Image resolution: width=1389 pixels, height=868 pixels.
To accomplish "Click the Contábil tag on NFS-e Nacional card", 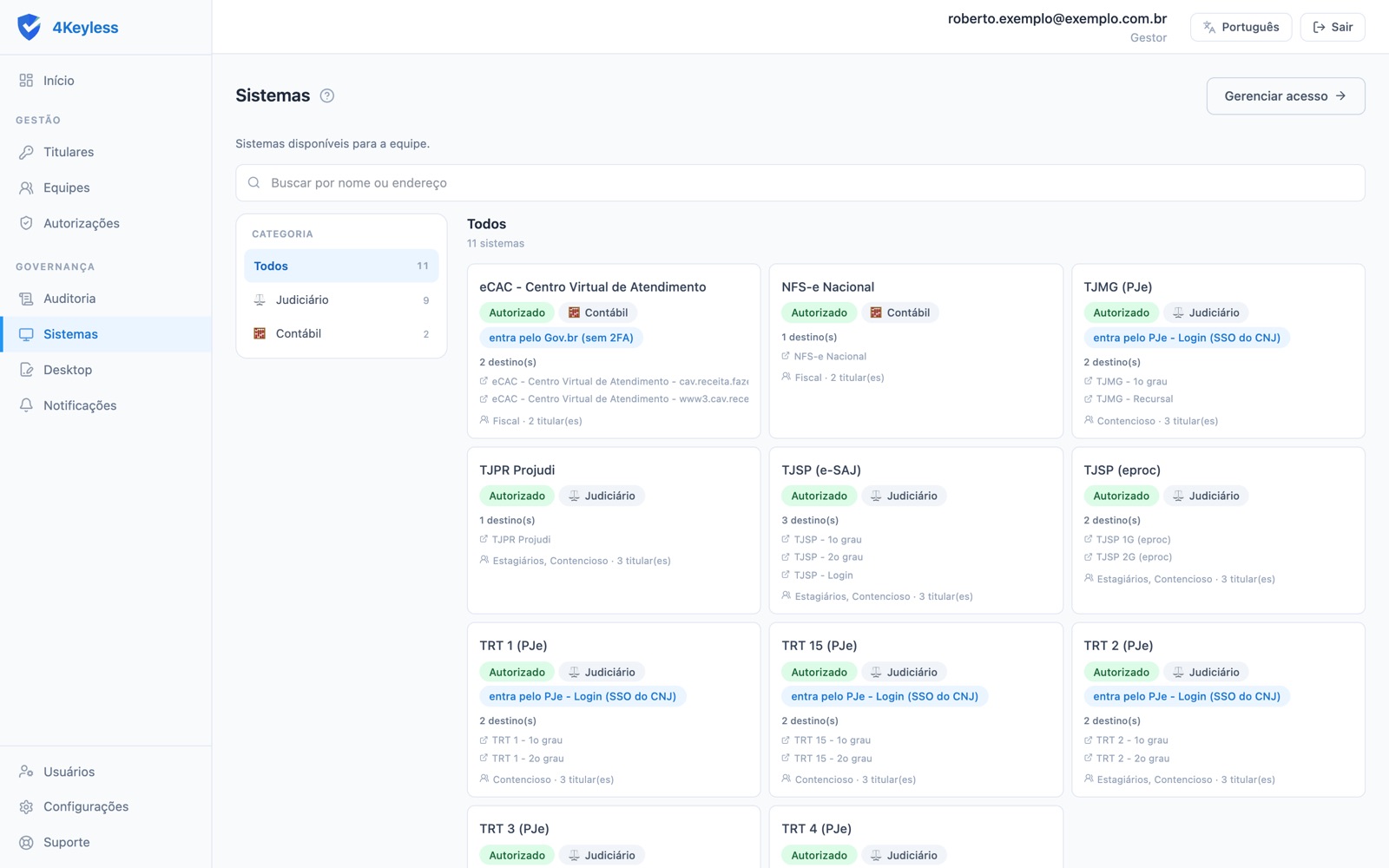I will coord(900,312).
